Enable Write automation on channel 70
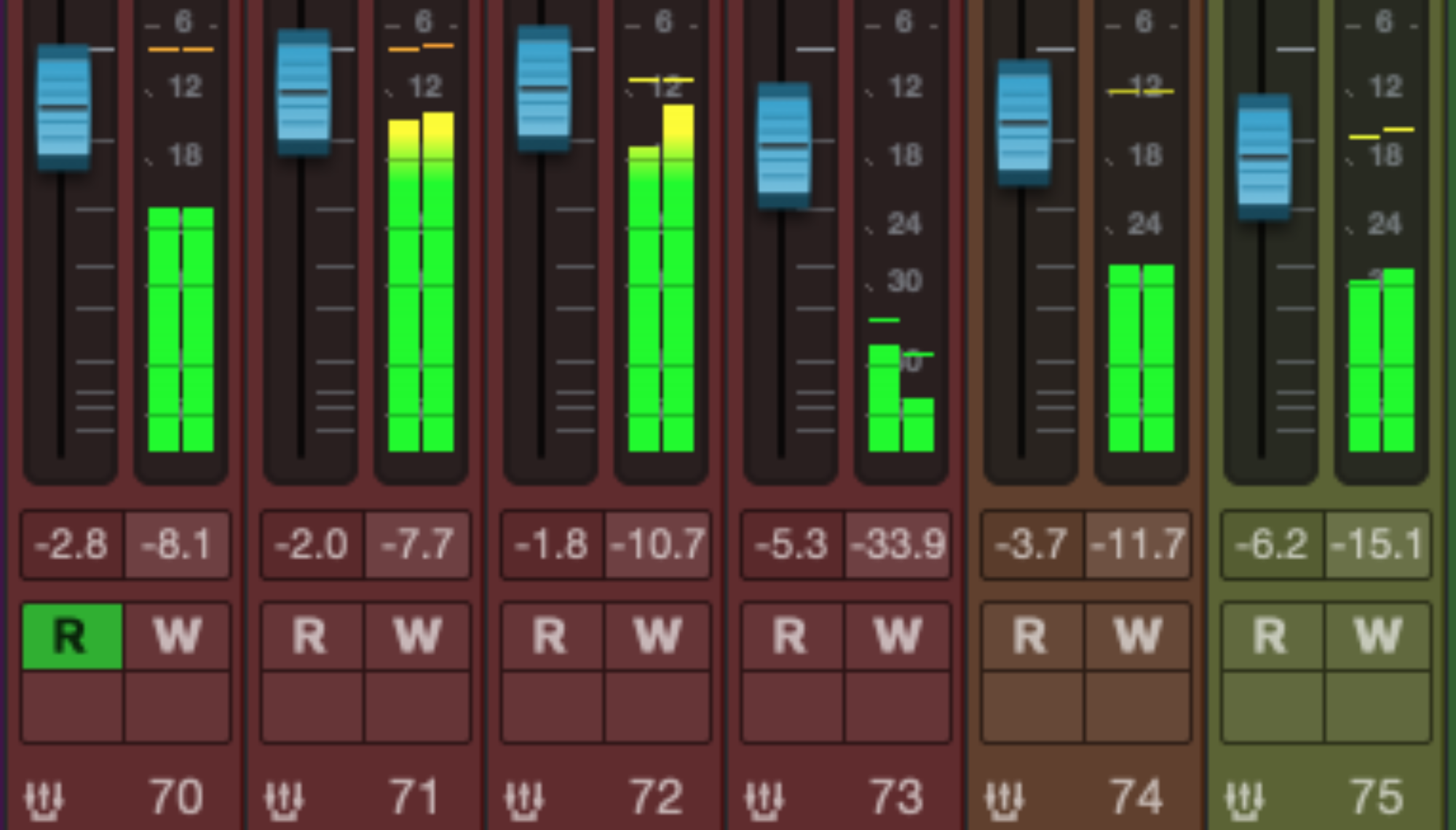The height and width of the screenshot is (830, 1456). 178,636
